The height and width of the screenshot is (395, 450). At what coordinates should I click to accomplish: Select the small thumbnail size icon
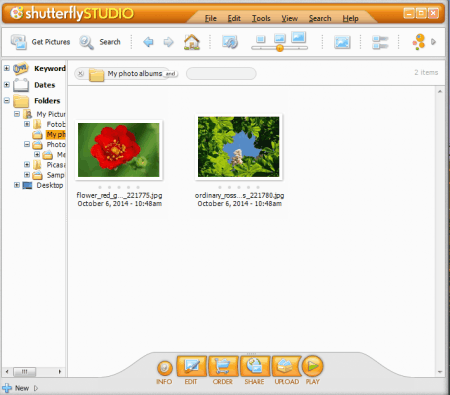tap(261, 39)
